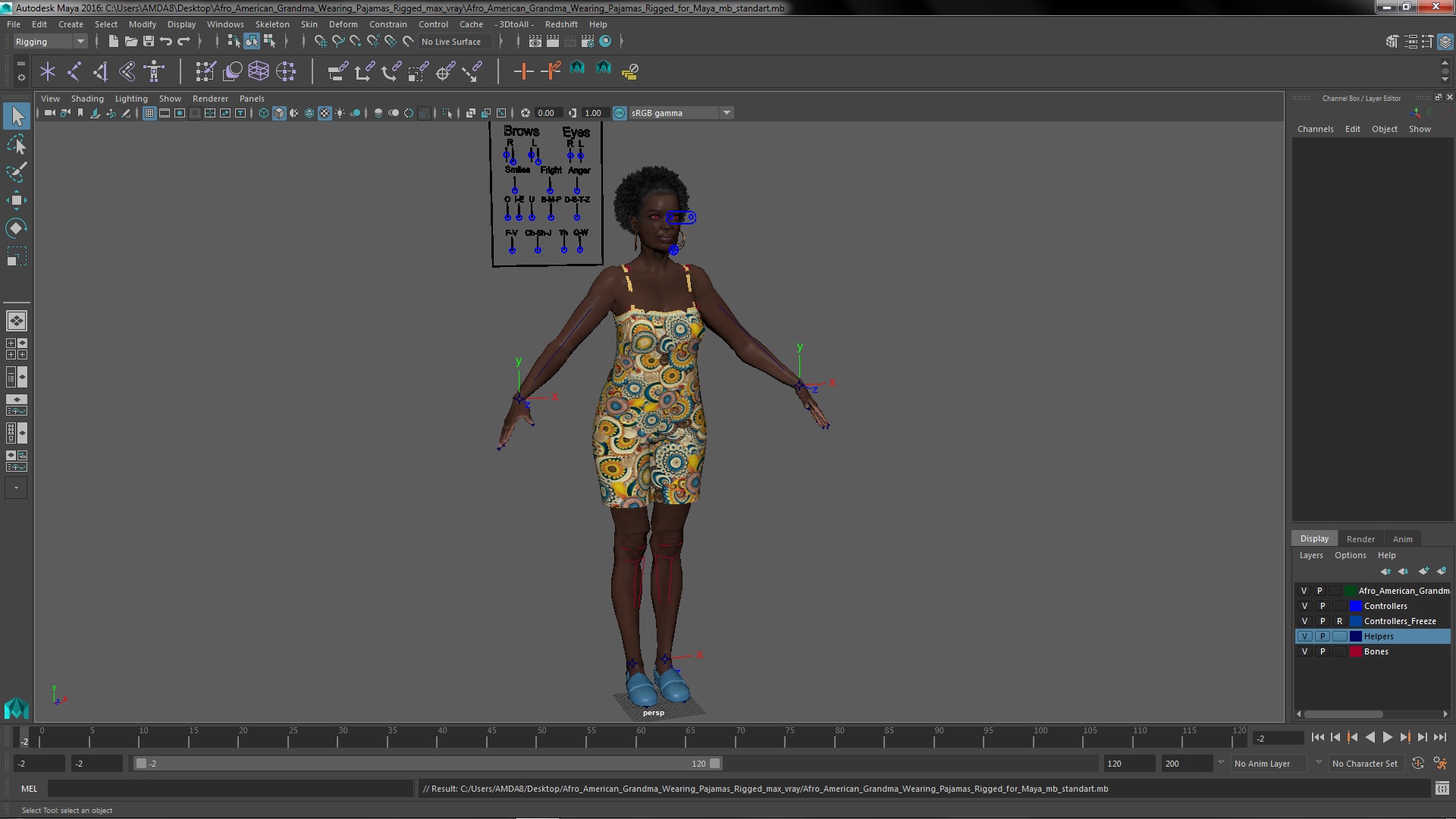This screenshot has height=819, width=1456.
Task: Click the current frame number field
Action: [1279, 738]
